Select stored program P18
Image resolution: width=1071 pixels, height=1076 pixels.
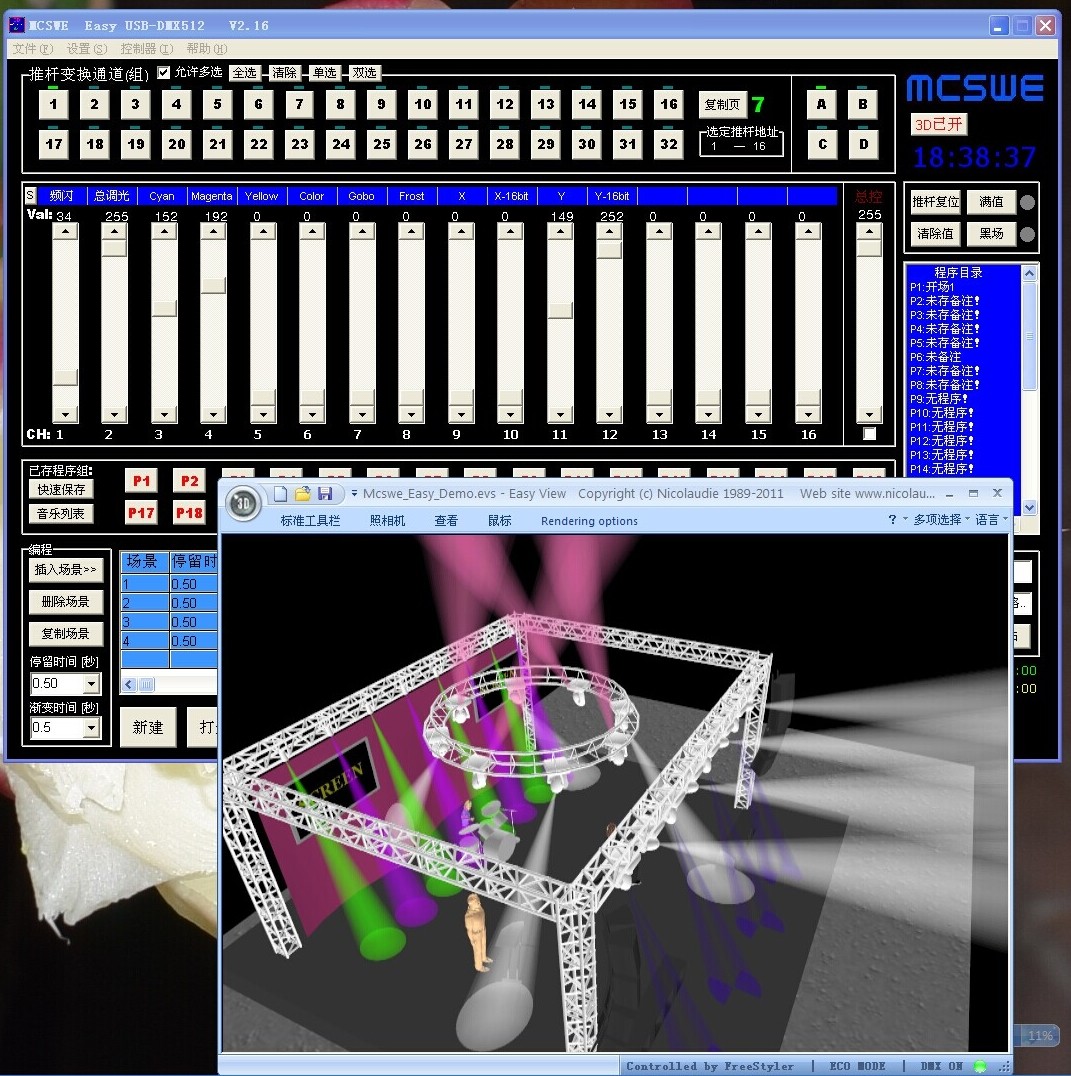[189, 513]
